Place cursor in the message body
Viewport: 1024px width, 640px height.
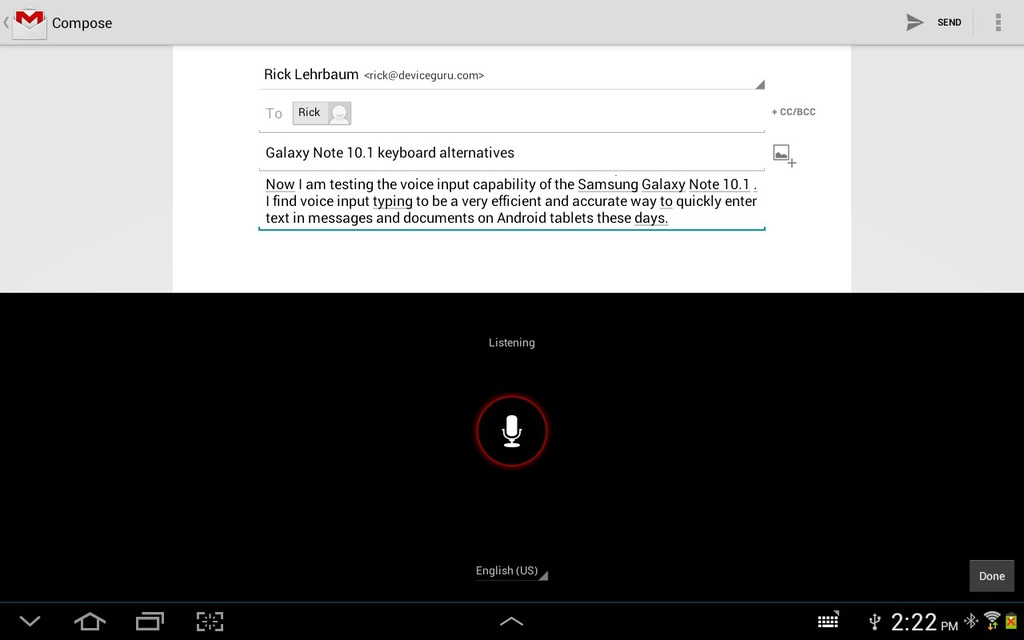(512, 201)
